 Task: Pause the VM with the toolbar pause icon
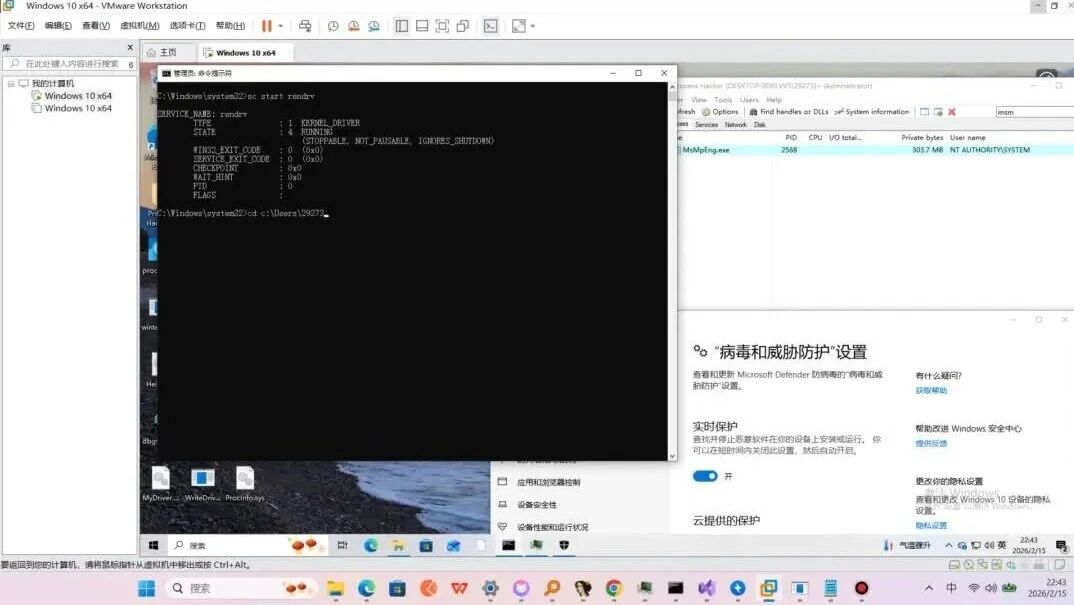266,26
